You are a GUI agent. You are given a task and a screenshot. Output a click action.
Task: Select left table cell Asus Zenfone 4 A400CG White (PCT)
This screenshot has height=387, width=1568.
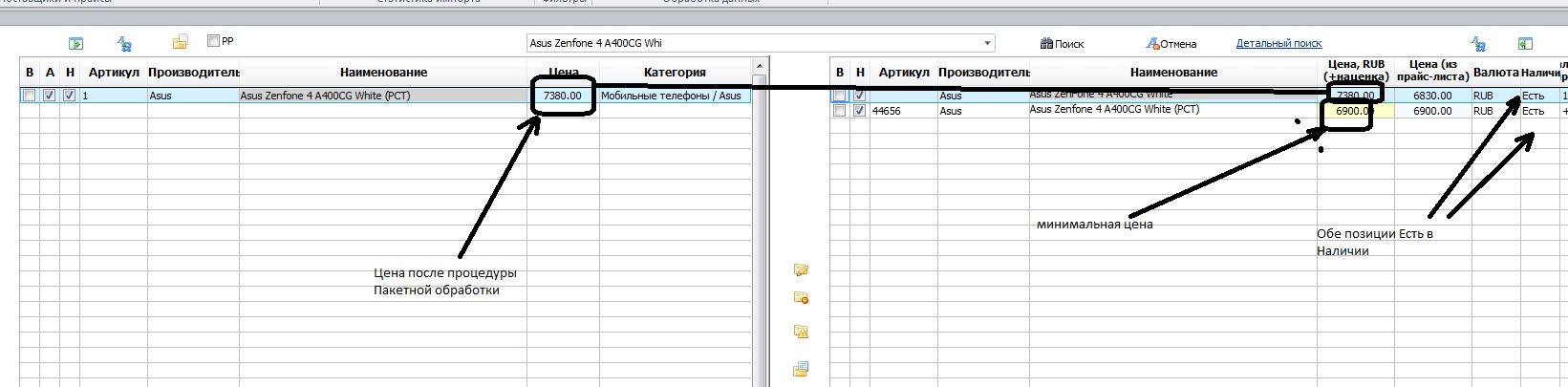(383, 96)
